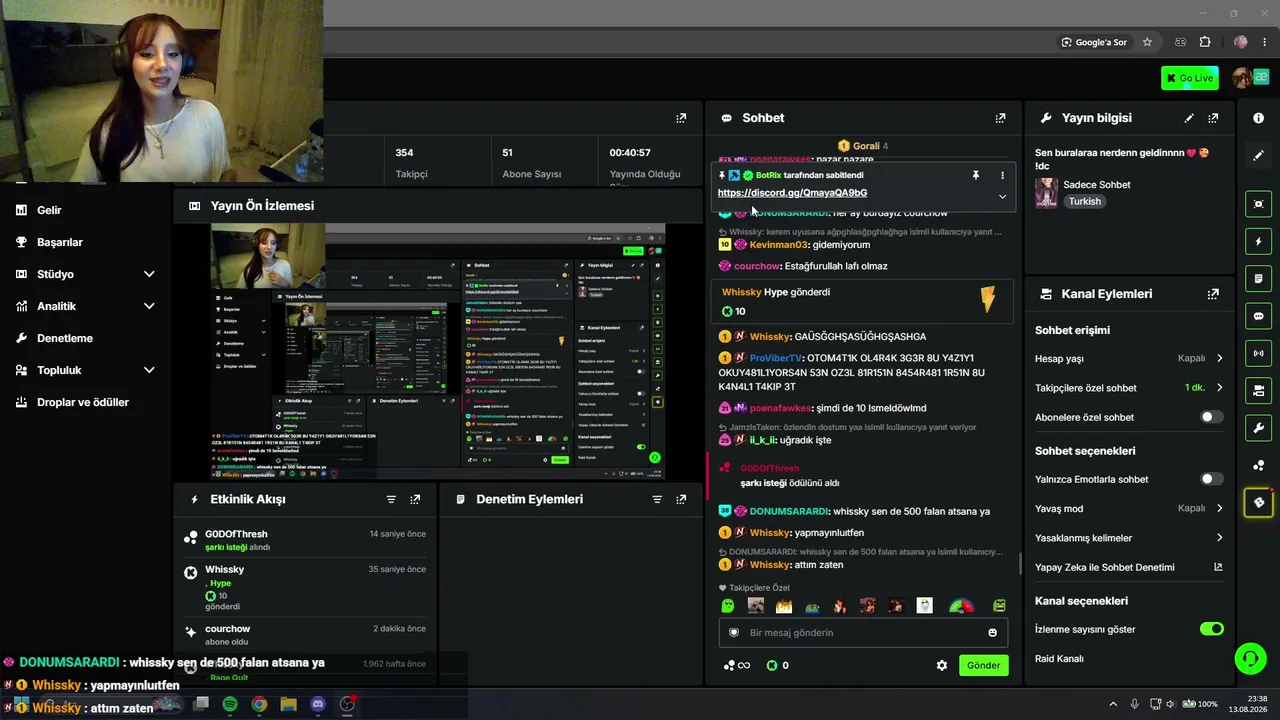Click the pencil icon in right rail
Image resolution: width=1280 pixels, height=720 pixels.
pos(1258,155)
